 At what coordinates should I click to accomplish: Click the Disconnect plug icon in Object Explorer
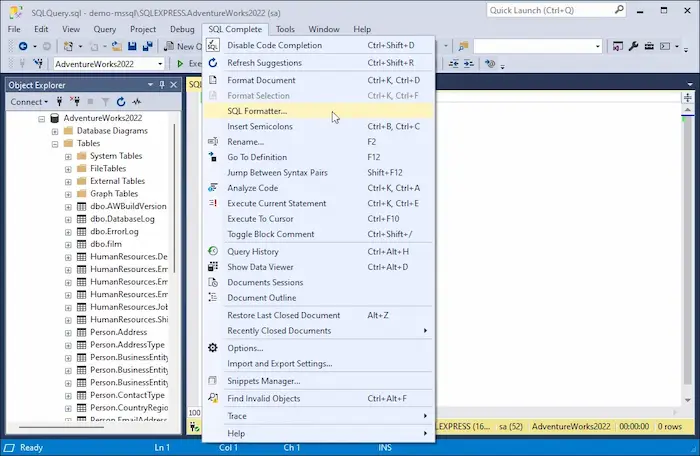click(75, 102)
